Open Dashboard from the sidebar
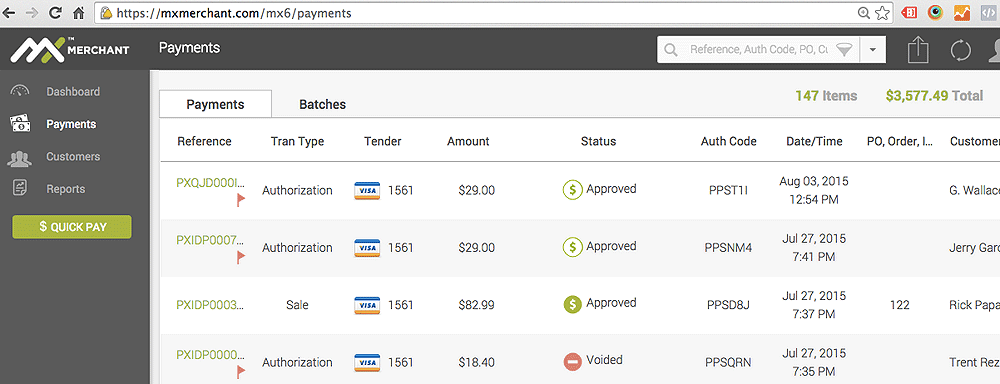 (x=73, y=92)
